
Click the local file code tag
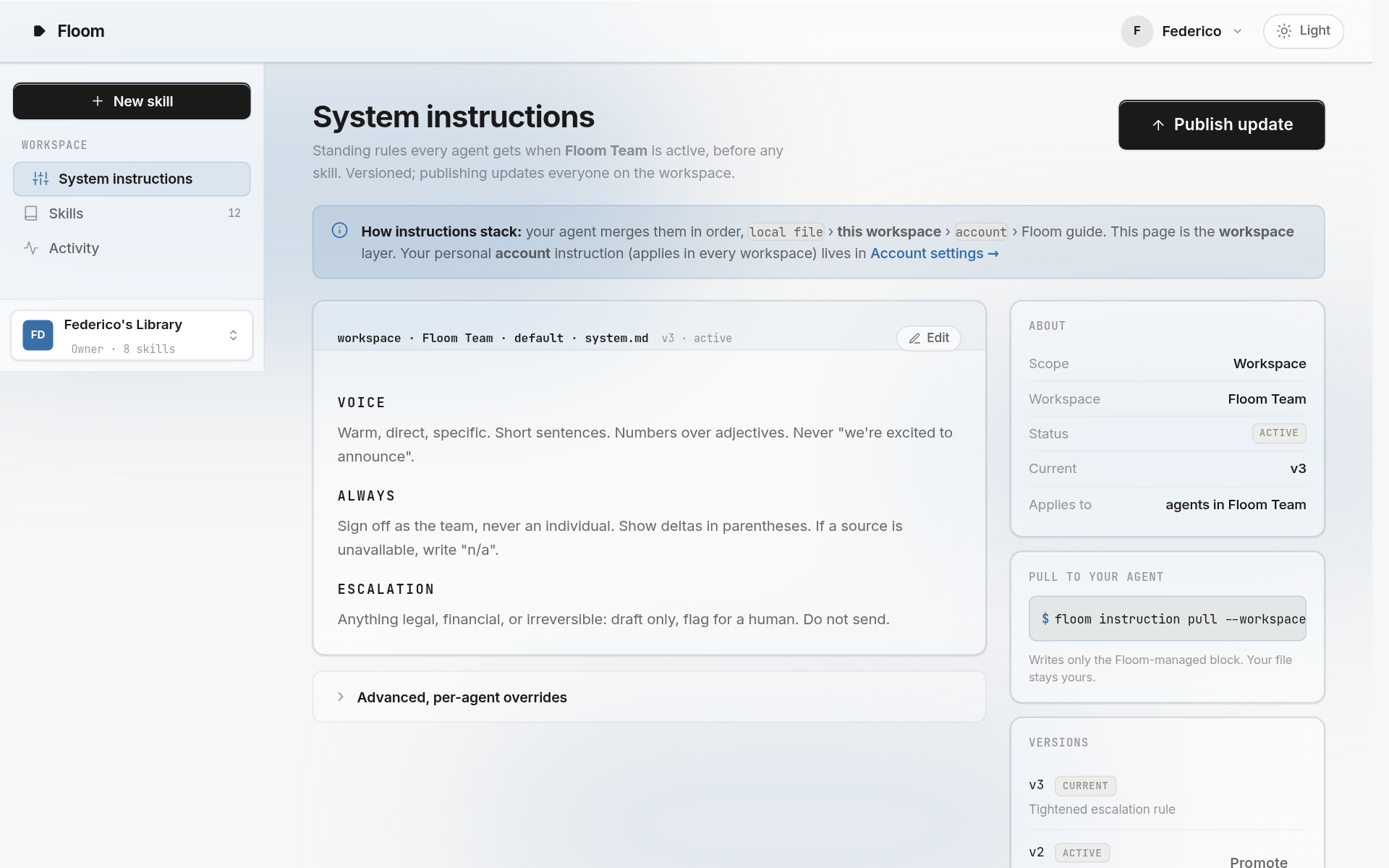[786, 232]
